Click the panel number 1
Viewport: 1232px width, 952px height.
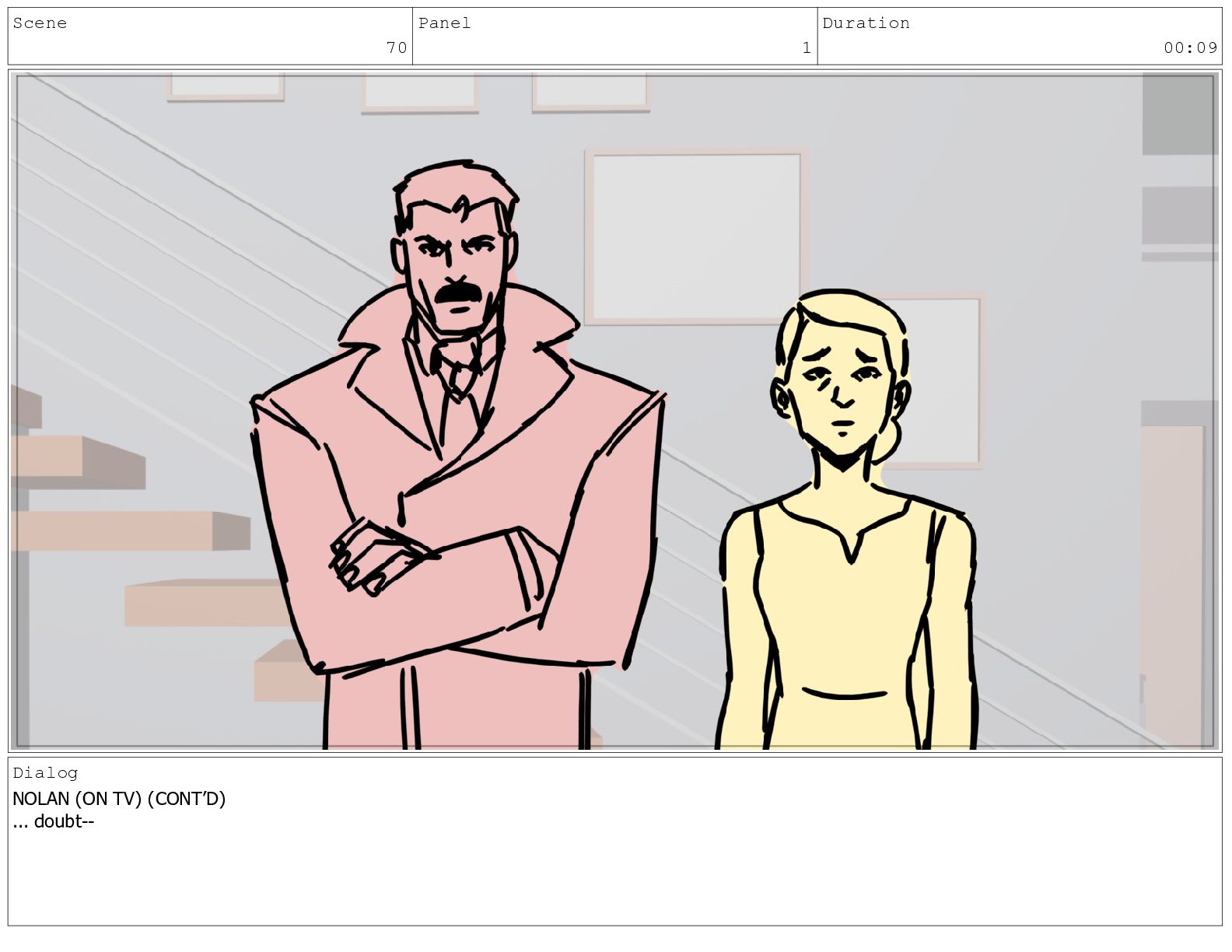point(807,48)
